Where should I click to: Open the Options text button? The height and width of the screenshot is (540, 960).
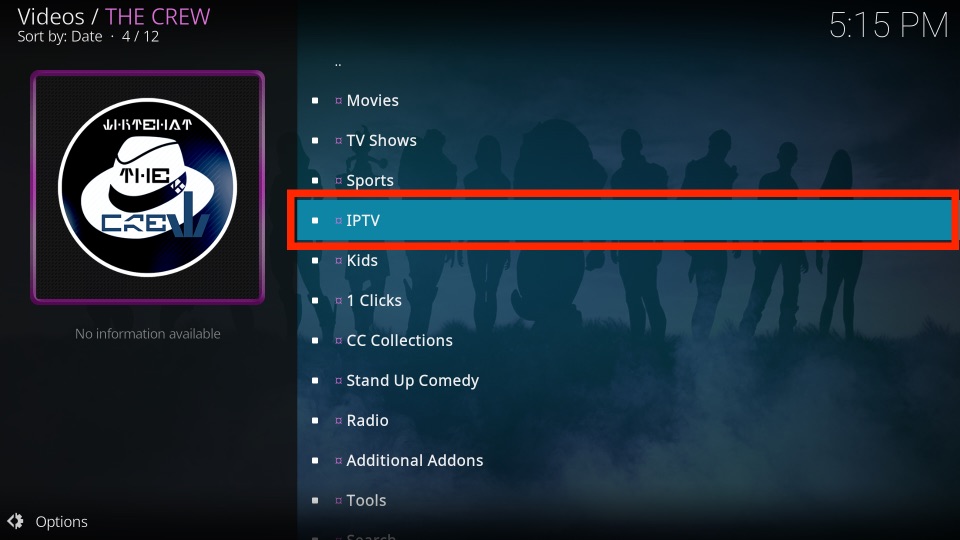point(61,522)
